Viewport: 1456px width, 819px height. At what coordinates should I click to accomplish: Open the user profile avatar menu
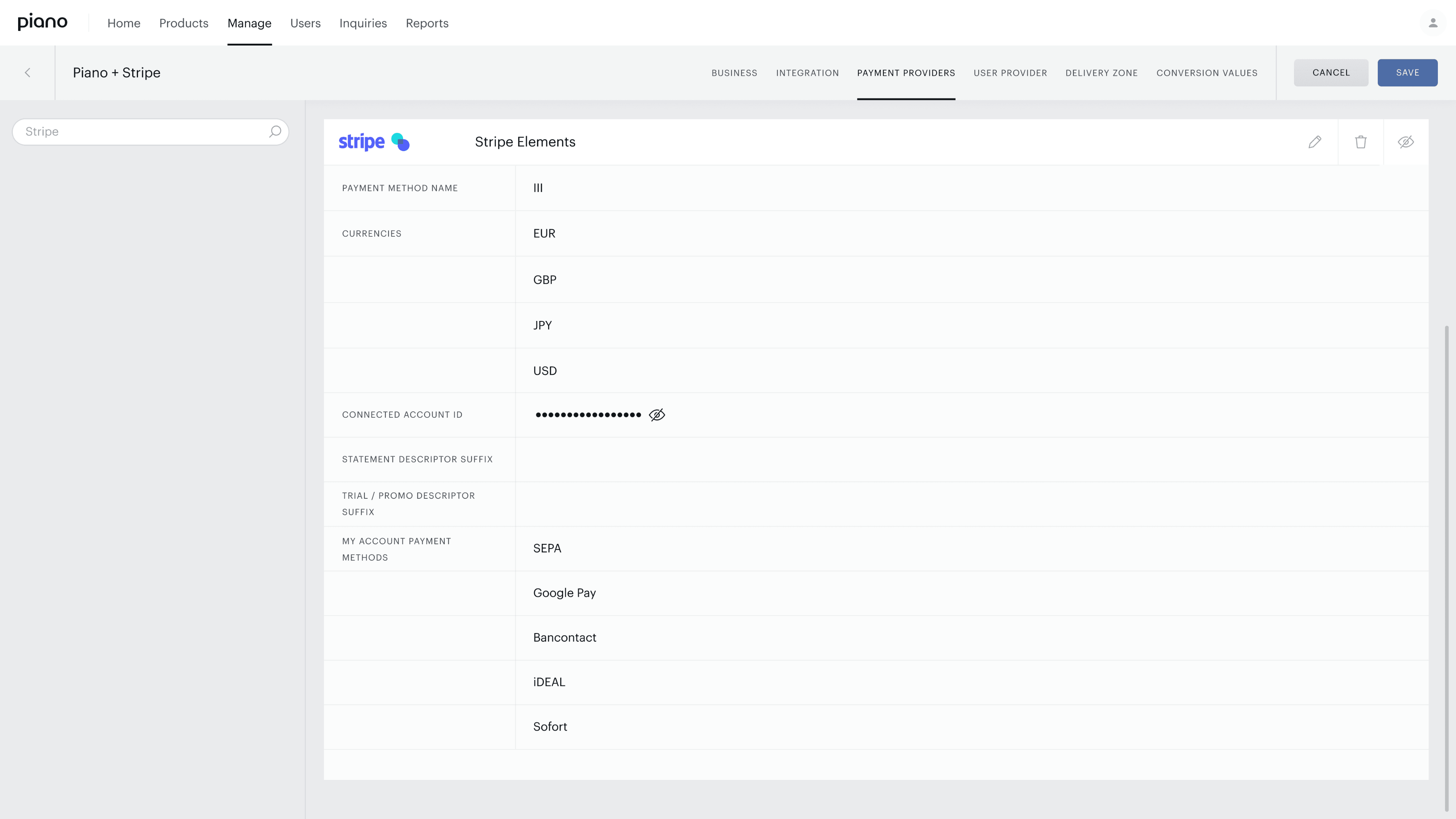[1433, 23]
